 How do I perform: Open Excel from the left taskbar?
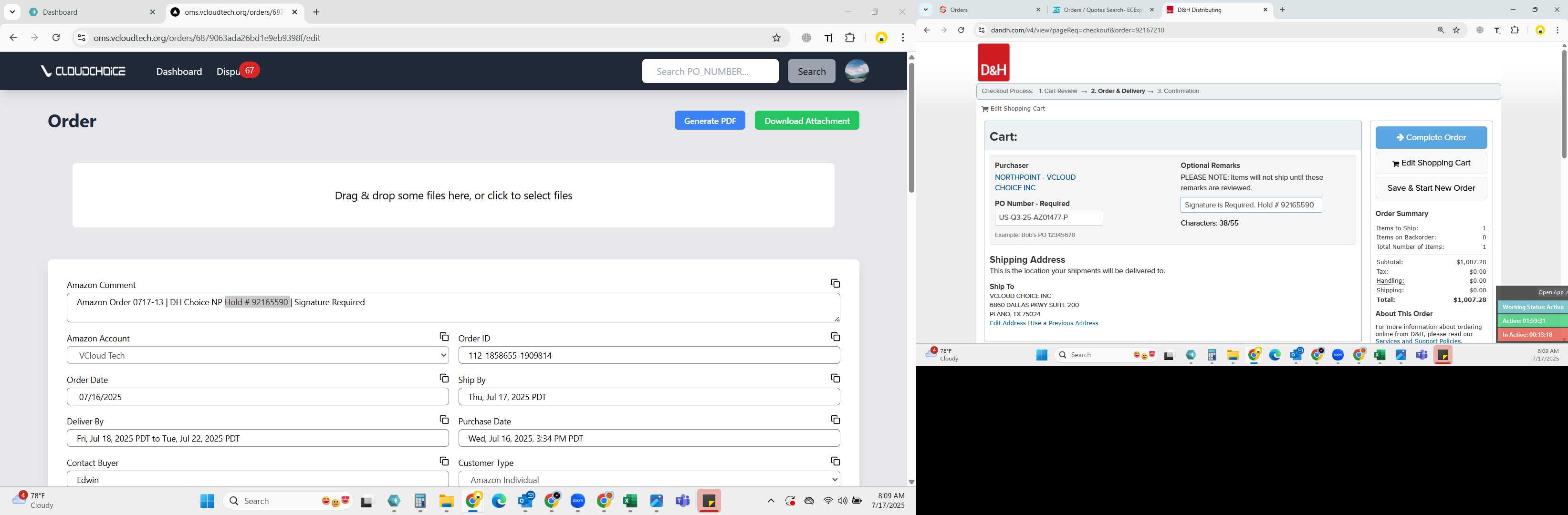pyautogui.click(x=630, y=500)
